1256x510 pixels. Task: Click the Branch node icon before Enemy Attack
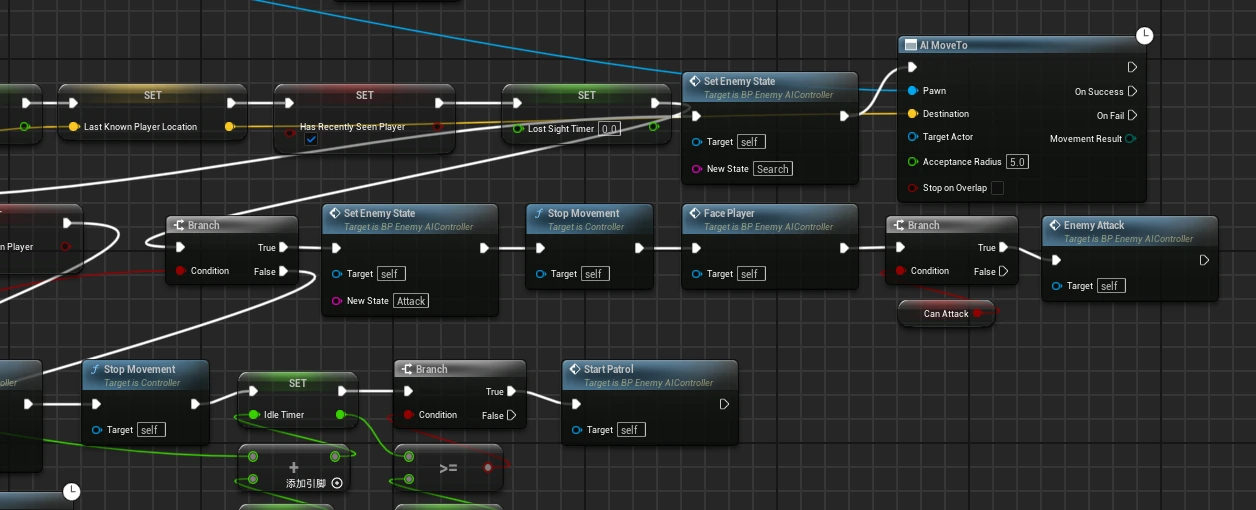pyautogui.click(x=898, y=225)
